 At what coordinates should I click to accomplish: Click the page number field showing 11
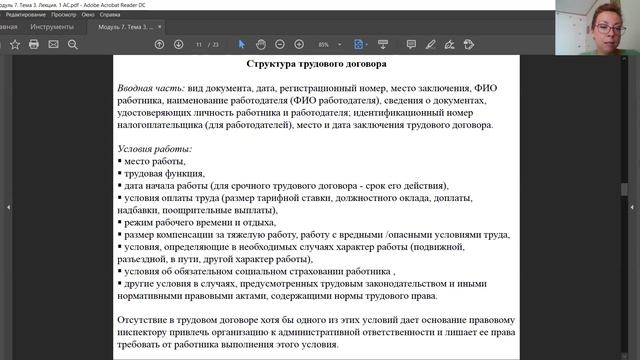click(x=199, y=44)
